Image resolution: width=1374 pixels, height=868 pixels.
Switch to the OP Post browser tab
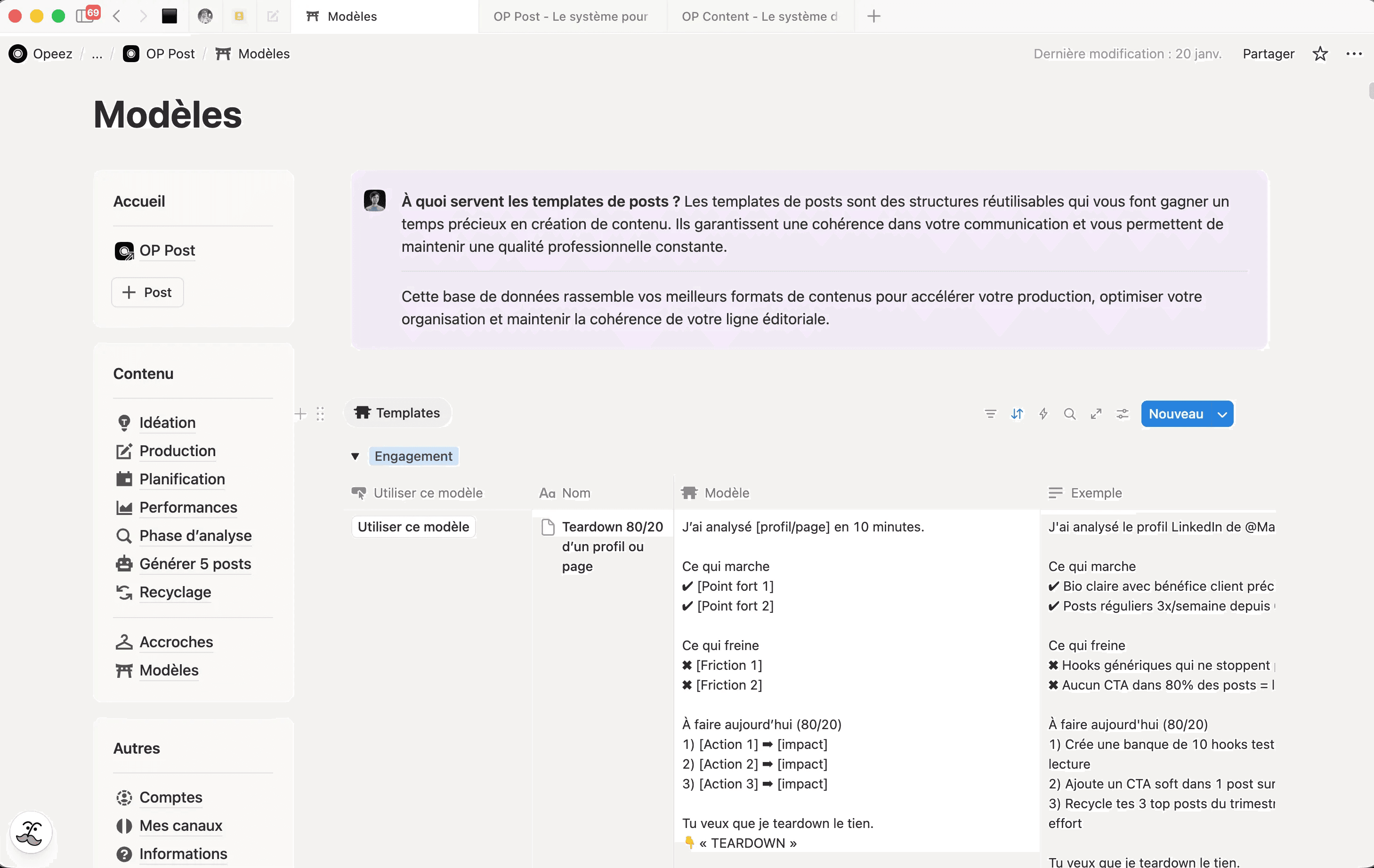tap(571, 16)
